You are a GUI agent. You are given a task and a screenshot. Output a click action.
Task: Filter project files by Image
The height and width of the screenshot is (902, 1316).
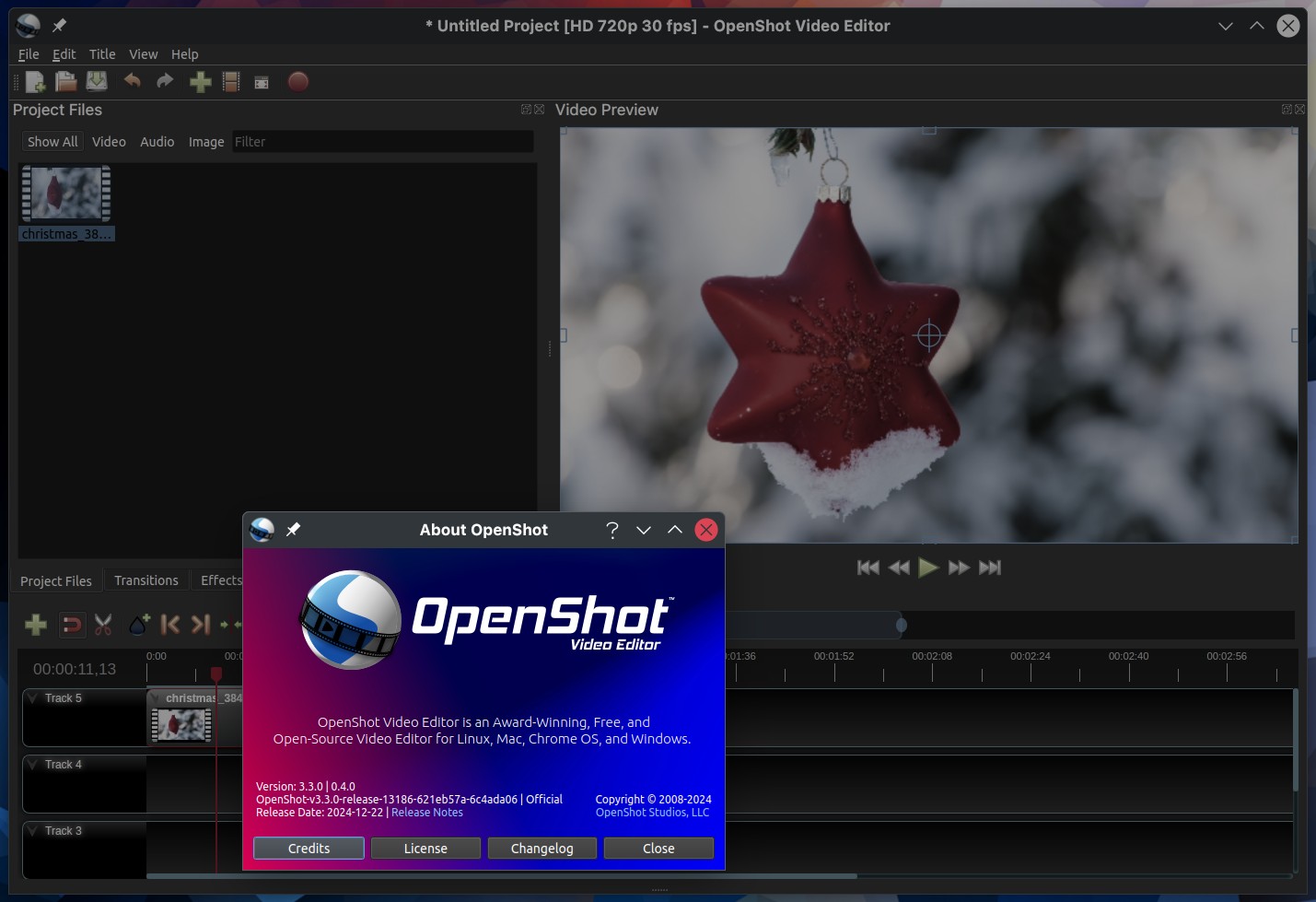[206, 142]
